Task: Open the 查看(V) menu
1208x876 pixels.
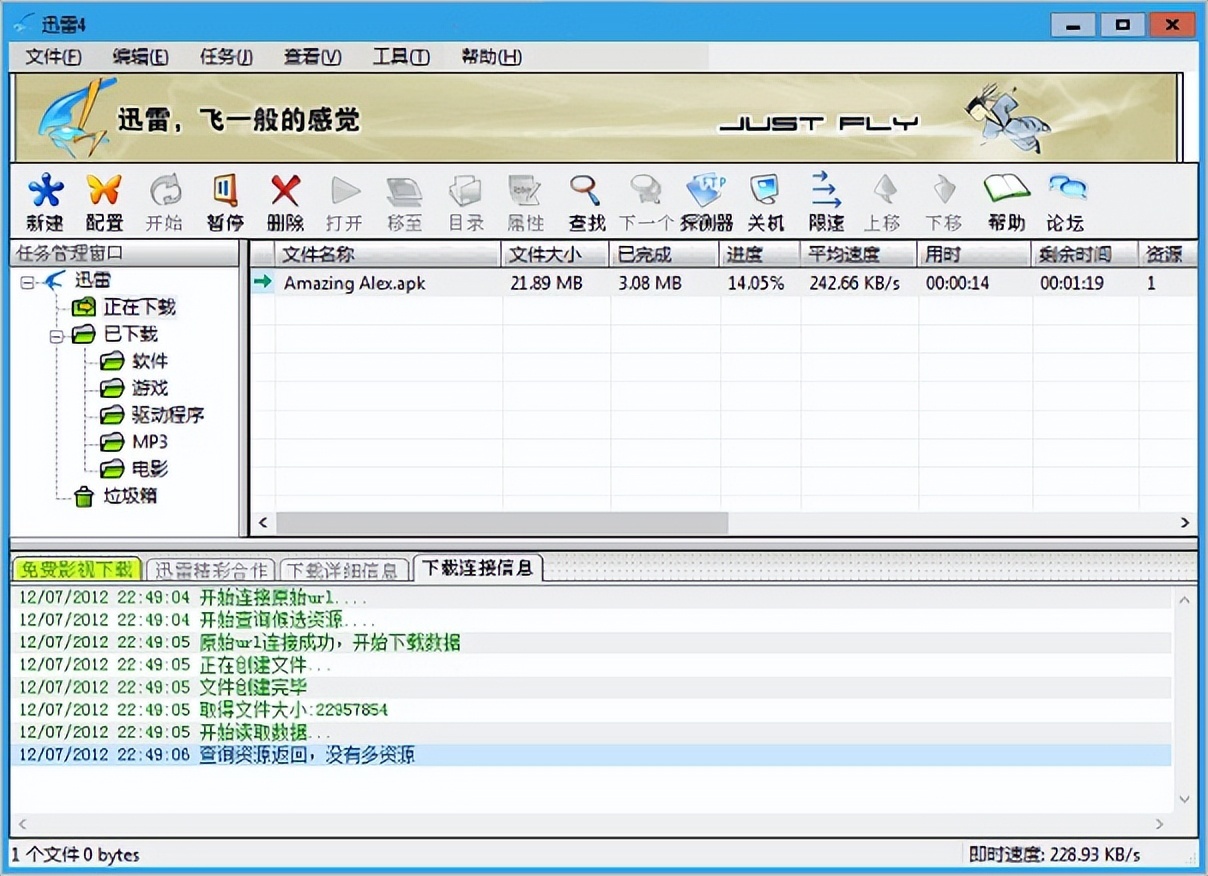Action: [312, 56]
